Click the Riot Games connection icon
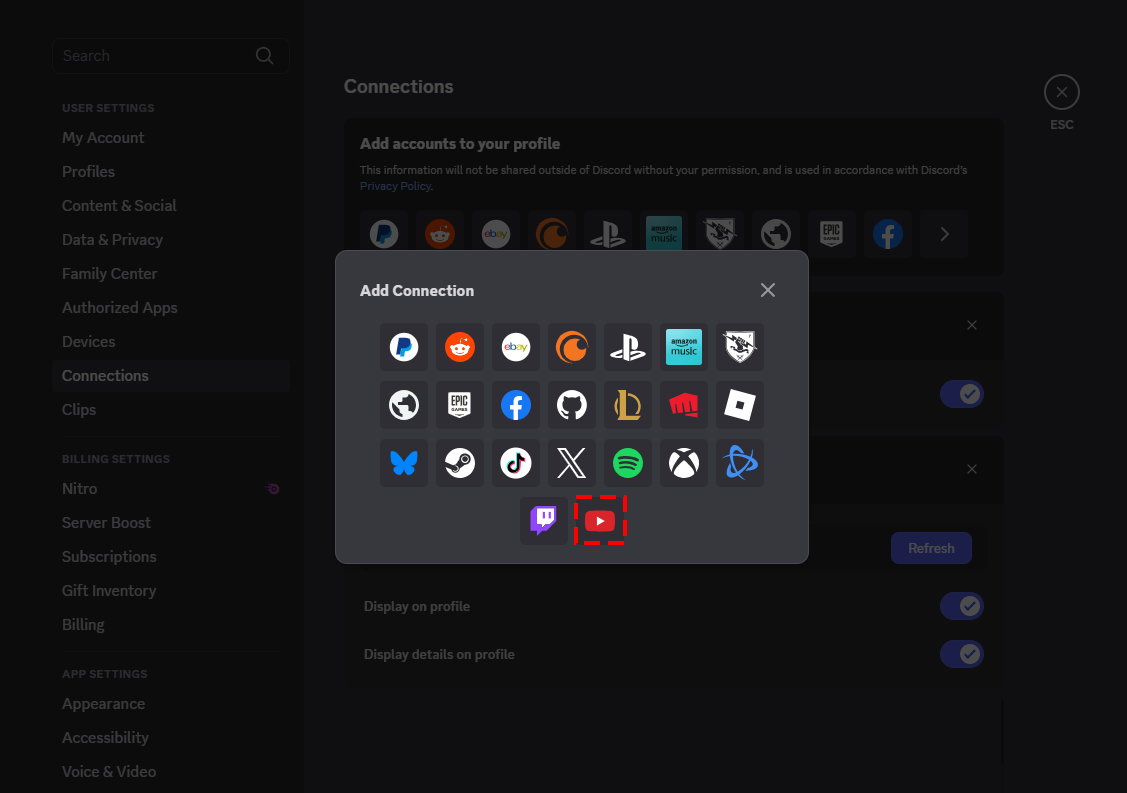The width and height of the screenshot is (1127, 793). coord(684,405)
